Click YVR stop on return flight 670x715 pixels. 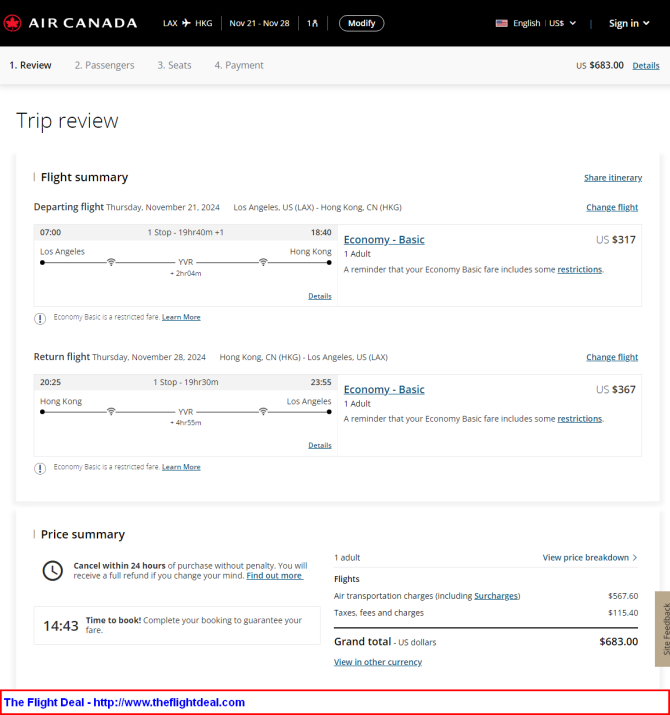tap(186, 412)
